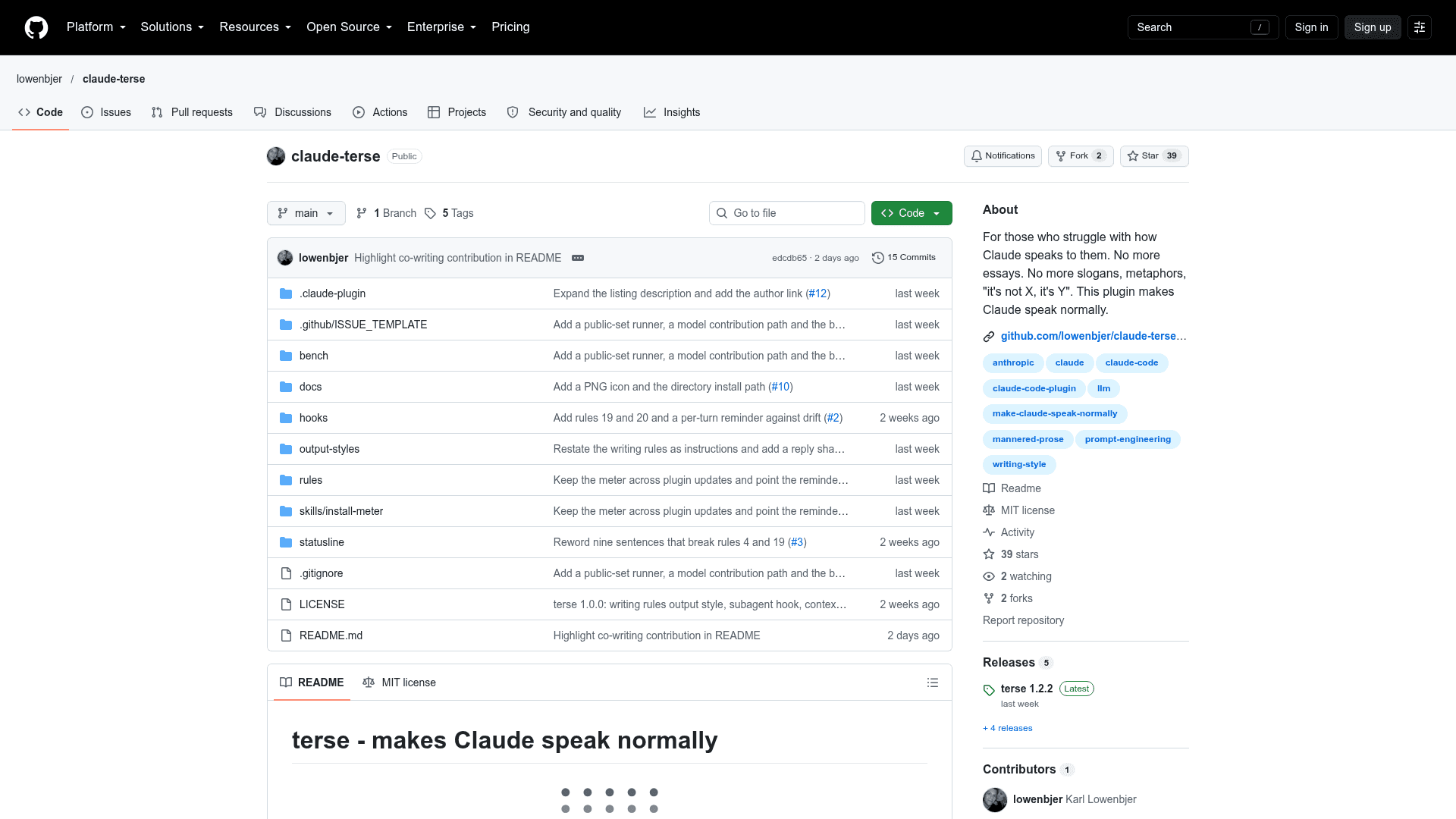1456x819 pixels.
Task: Open the 15 Commits history icon
Action: pyautogui.click(x=878, y=258)
